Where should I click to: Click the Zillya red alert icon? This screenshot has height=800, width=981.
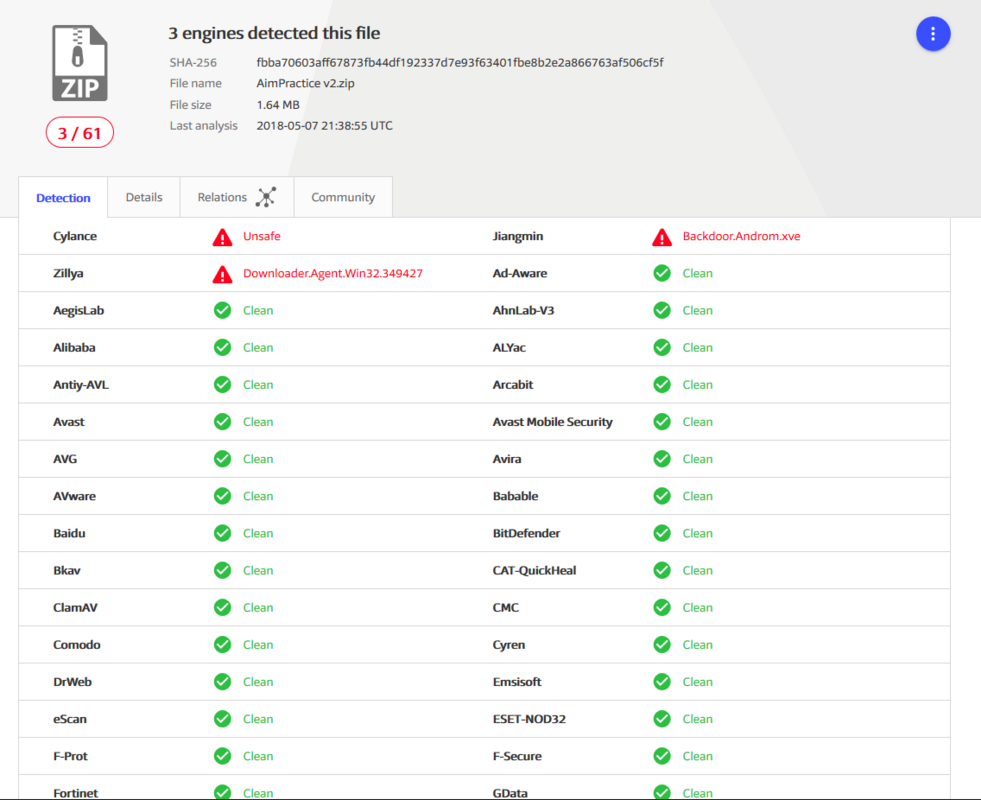222,274
